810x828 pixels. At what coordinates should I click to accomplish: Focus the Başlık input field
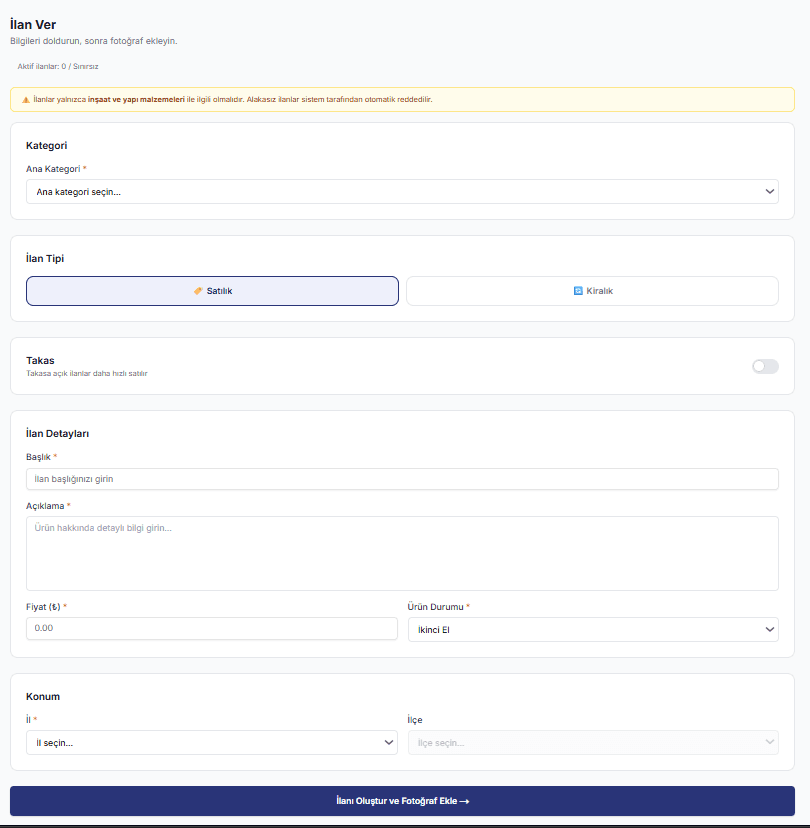402,479
